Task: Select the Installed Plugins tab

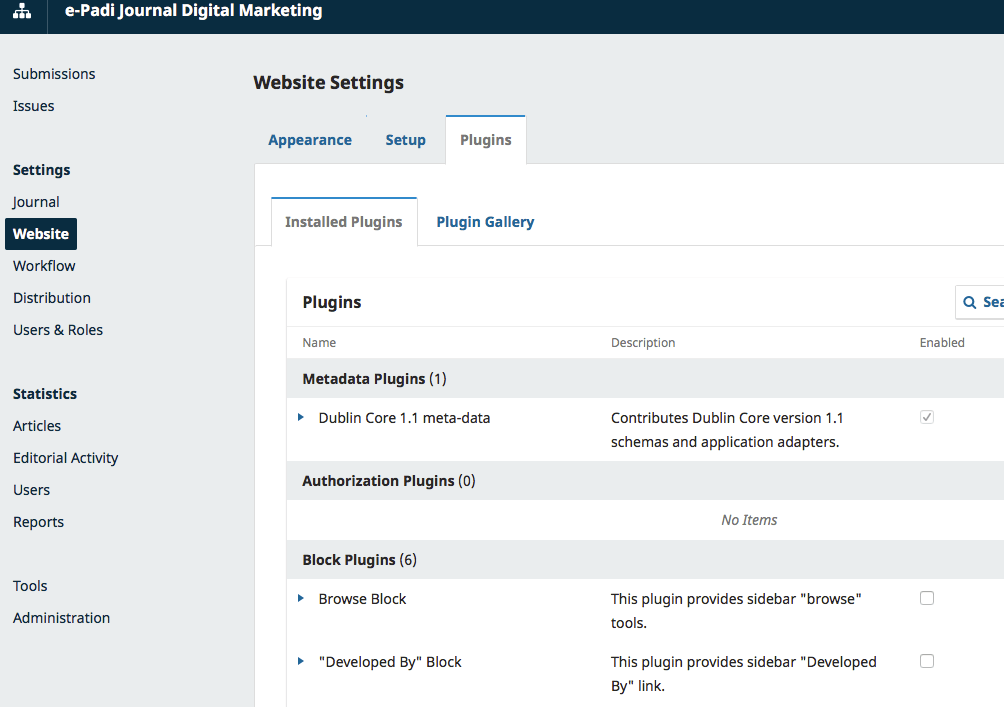Action: point(343,222)
